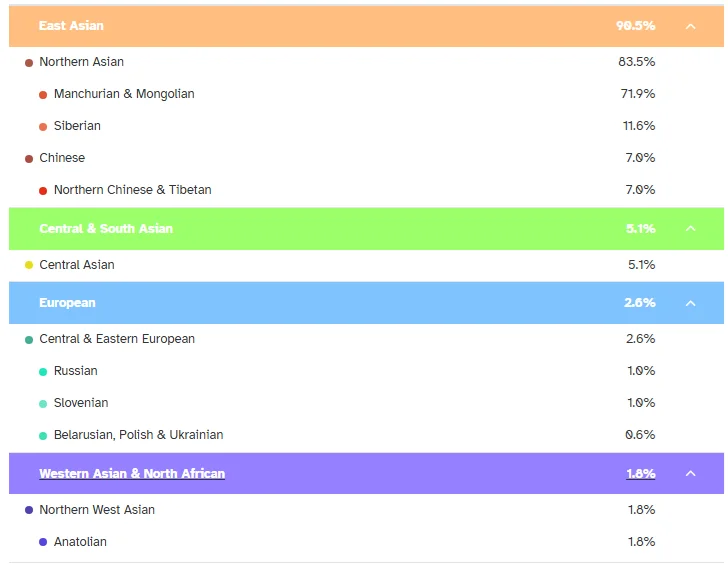Click the yellow Central Asian dot
Screen dimensions: 728x572
29,265
